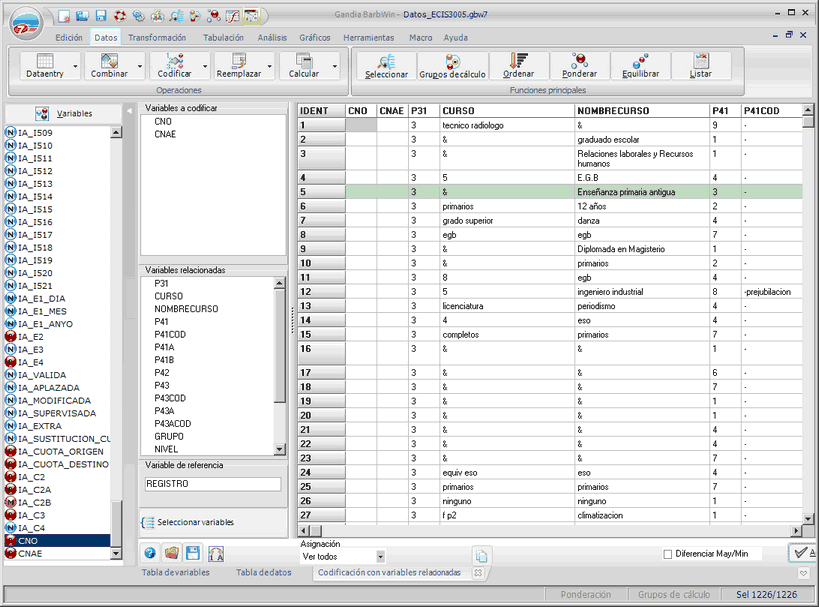
Task: Click the blue help icon below variables panel
Action: click(x=150, y=553)
